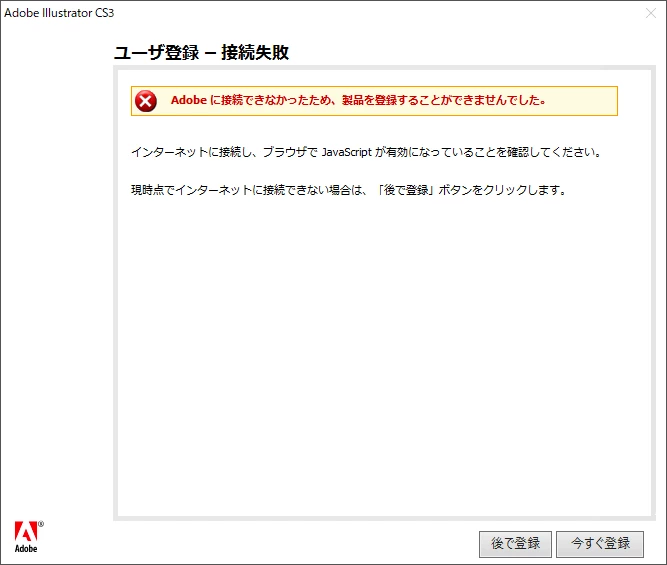
Task: Click the 後で登録 (register later) button
Action: (x=515, y=544)
